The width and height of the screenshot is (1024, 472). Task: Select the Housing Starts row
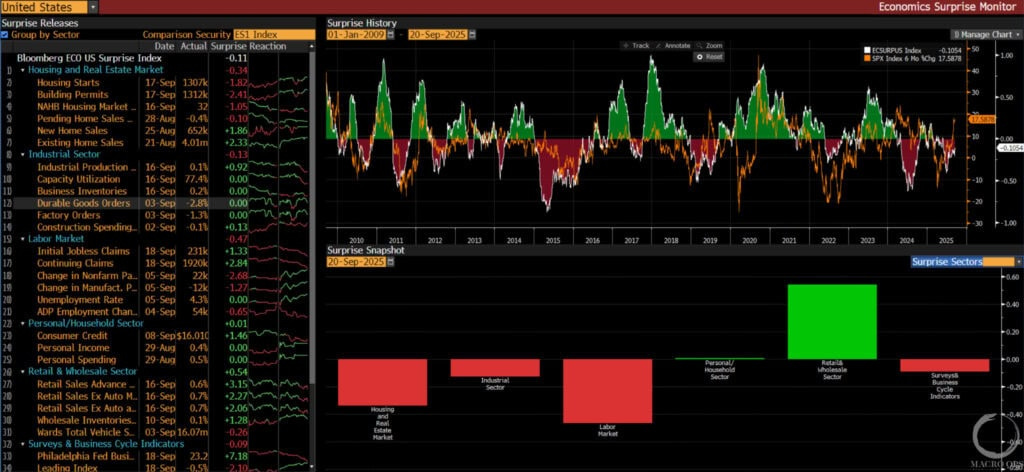pyautogui.click(x=157, y=82)
